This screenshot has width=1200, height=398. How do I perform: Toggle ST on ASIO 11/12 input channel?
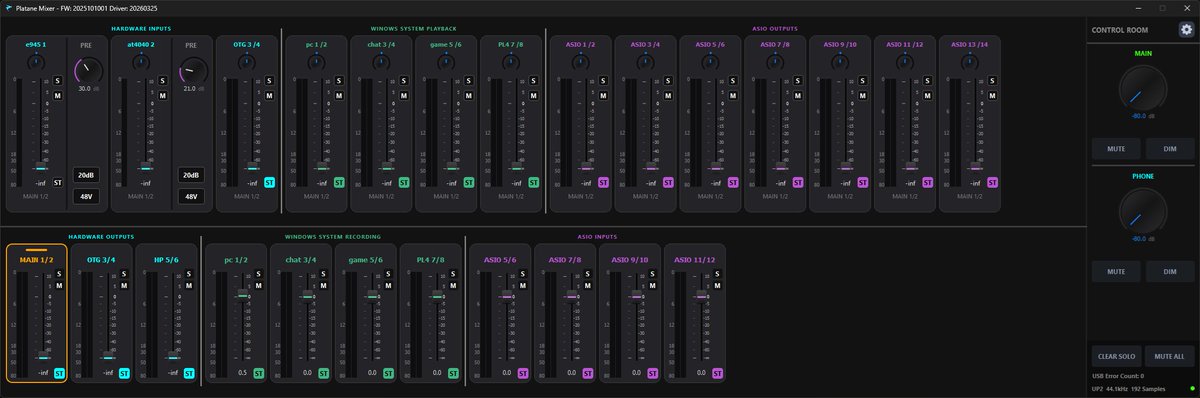[718, 372]
